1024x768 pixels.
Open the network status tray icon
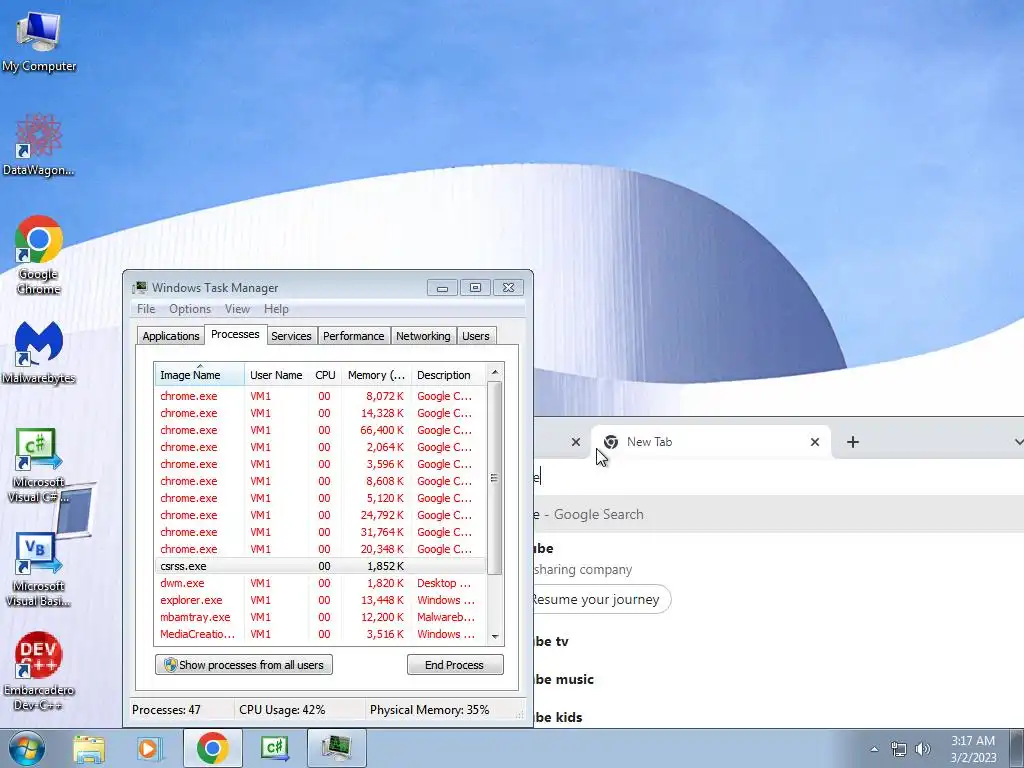(899, 749)
